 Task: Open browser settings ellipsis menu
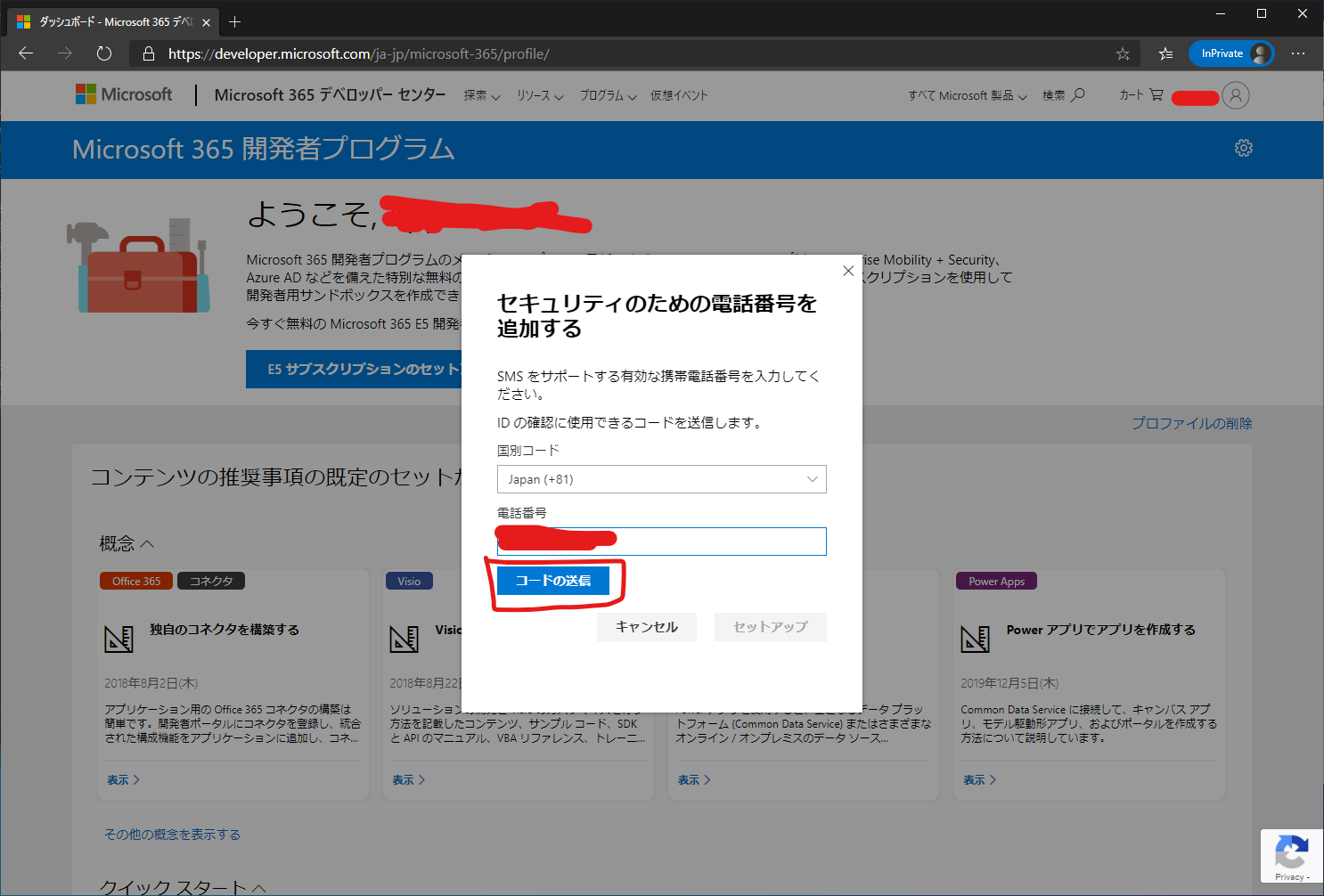(1298, 53)
